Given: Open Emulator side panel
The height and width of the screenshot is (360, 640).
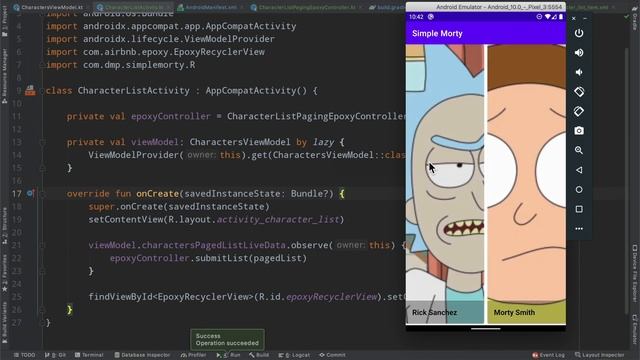Looking at the screenshot, I should (x=635, y=330).
